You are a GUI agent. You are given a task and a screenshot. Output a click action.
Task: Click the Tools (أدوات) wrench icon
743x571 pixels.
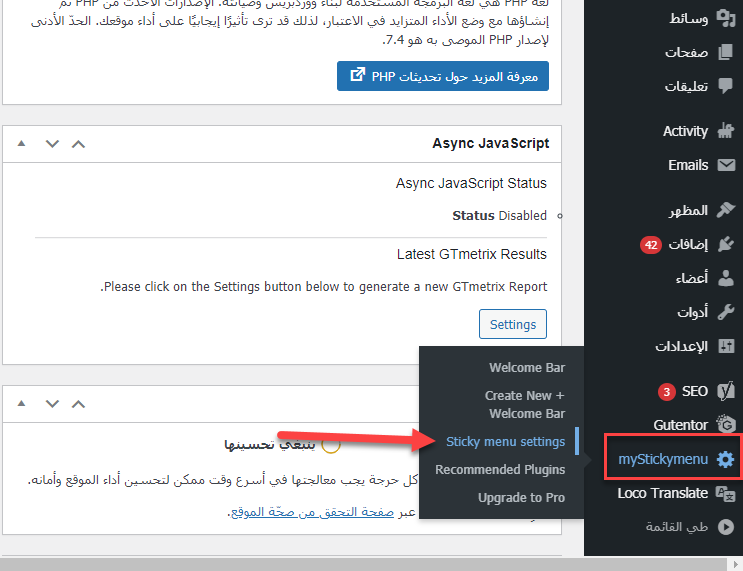[x=725, y=312]
